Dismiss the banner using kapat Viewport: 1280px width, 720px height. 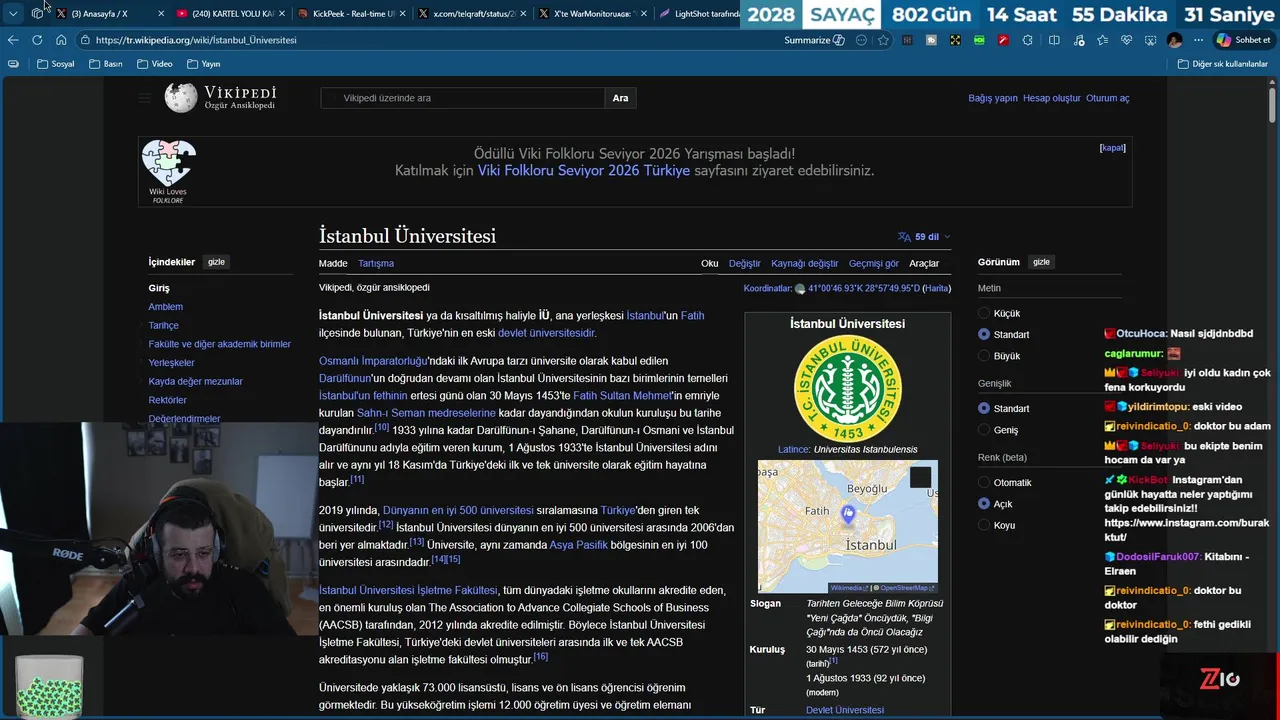coord(1113,147)
